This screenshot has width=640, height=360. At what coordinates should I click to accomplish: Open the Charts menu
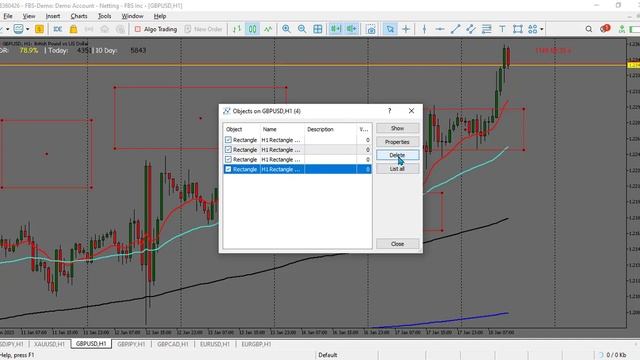(79, 16)
